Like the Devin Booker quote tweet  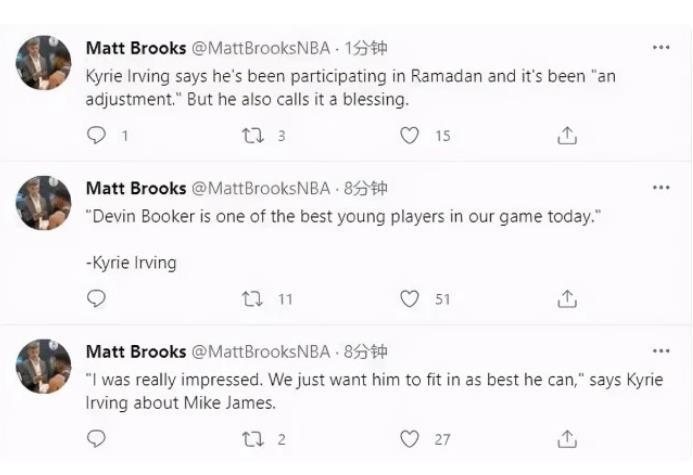(409, 298)
